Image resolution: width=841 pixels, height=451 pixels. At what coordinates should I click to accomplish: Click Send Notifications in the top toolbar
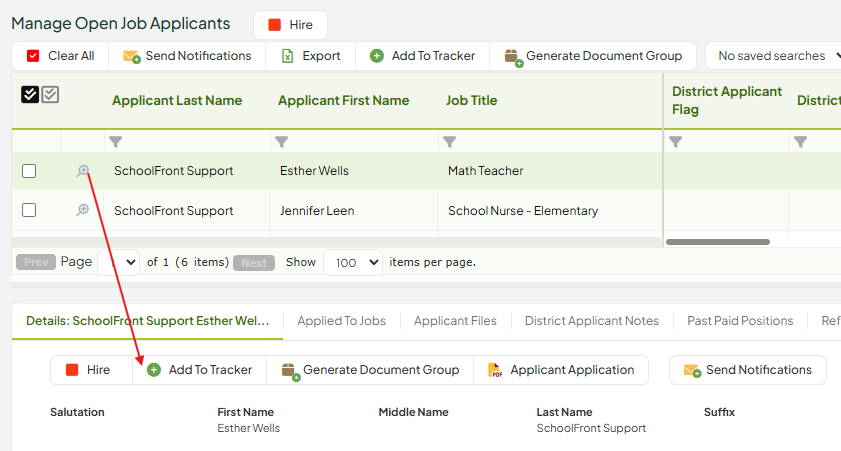(187, 56)
